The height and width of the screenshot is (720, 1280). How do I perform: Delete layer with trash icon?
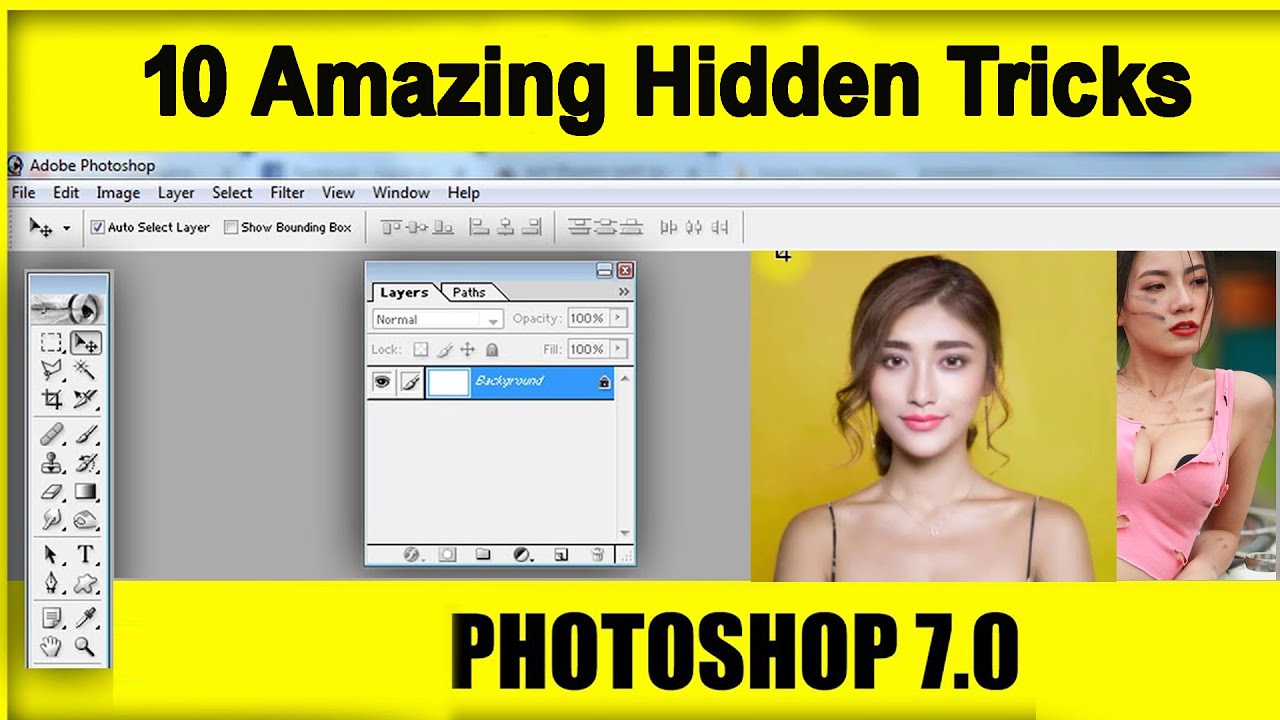pos(597,554)
